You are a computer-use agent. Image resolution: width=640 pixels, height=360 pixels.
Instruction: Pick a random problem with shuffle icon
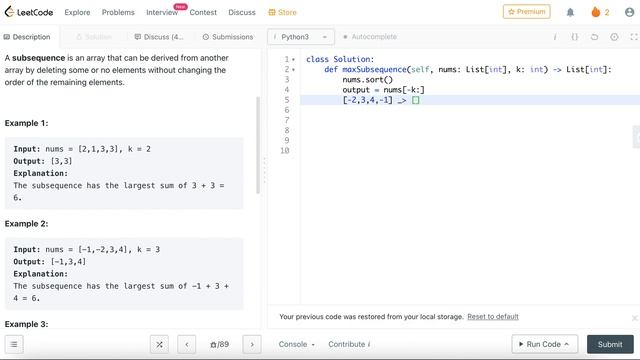159,344
